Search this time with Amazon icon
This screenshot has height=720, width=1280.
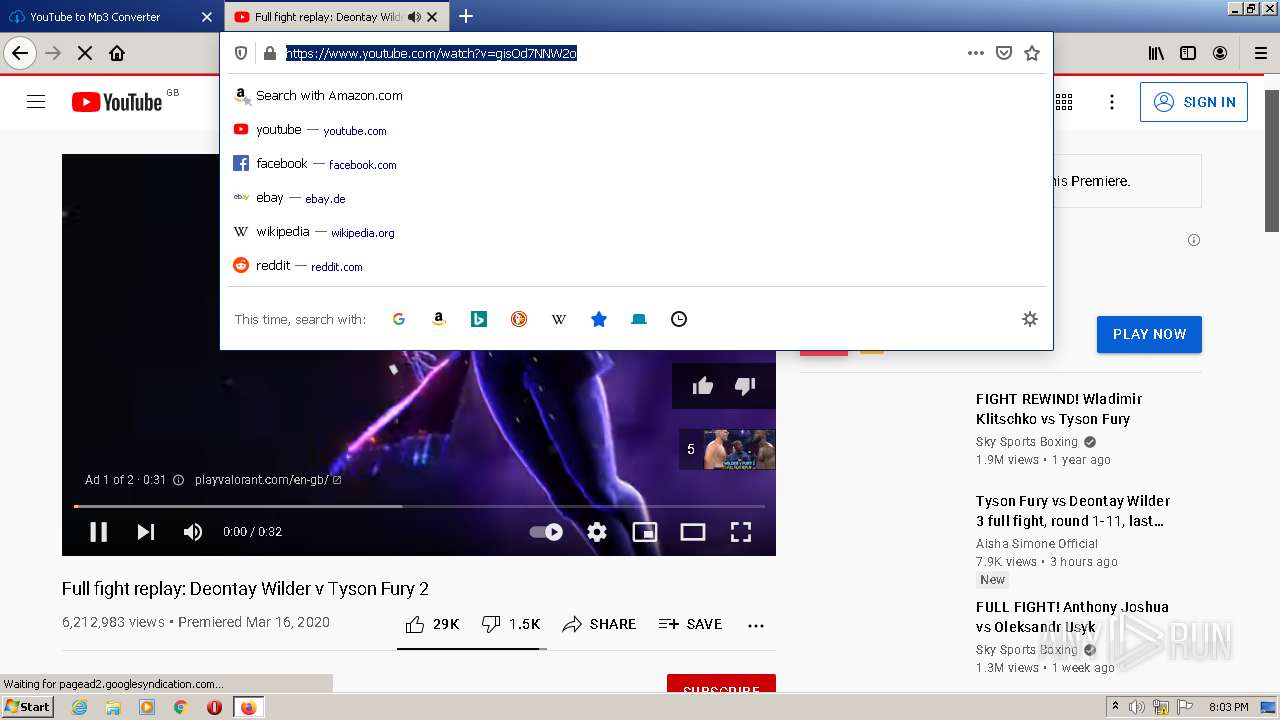438,319
